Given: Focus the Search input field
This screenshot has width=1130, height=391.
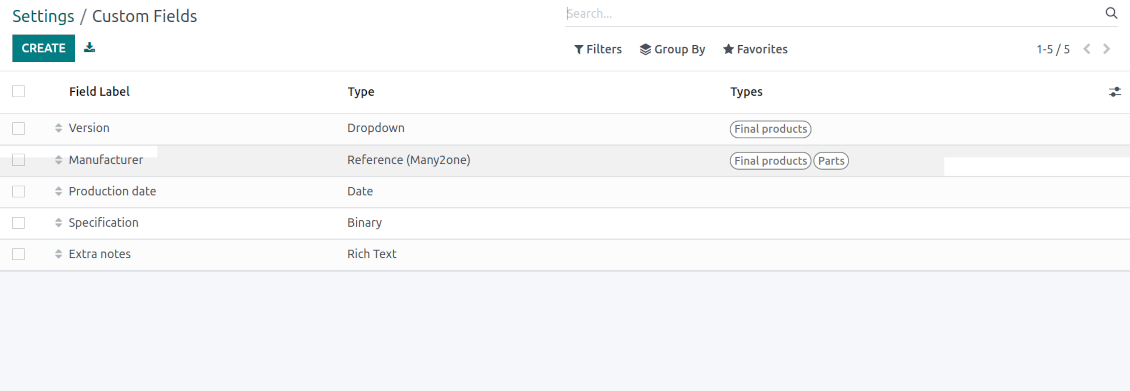Looking at the screenshot, I should click(x=835, y=14).
